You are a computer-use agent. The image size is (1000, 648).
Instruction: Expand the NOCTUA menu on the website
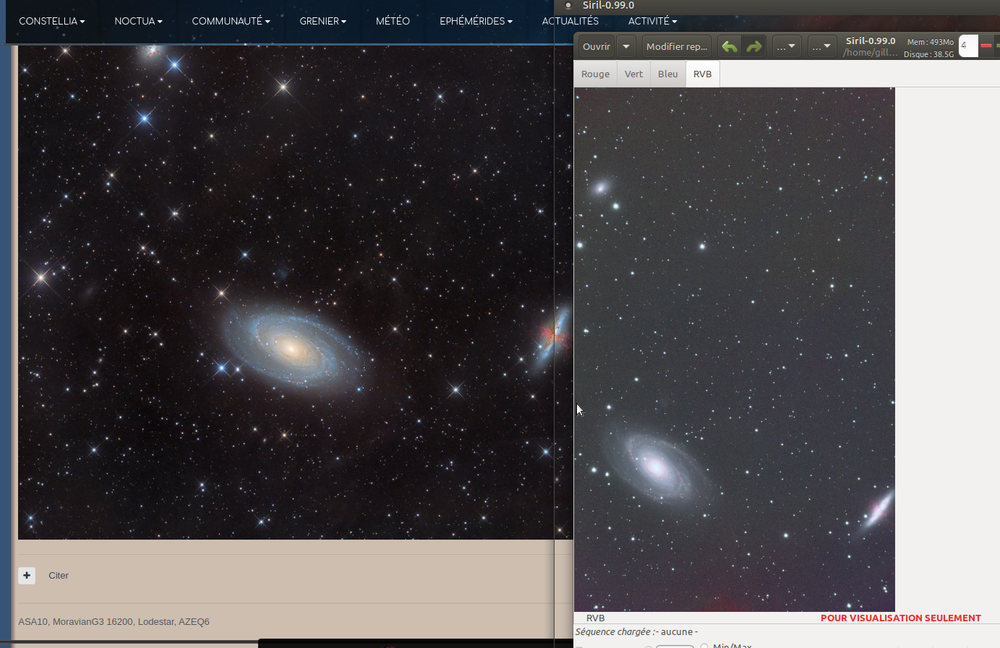click(x=138, y=21)
